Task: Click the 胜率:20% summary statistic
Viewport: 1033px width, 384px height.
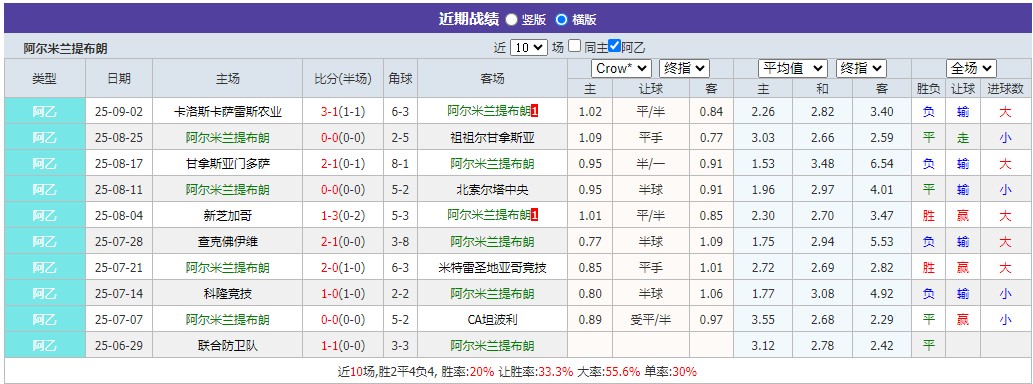Action: click(467, 371)
